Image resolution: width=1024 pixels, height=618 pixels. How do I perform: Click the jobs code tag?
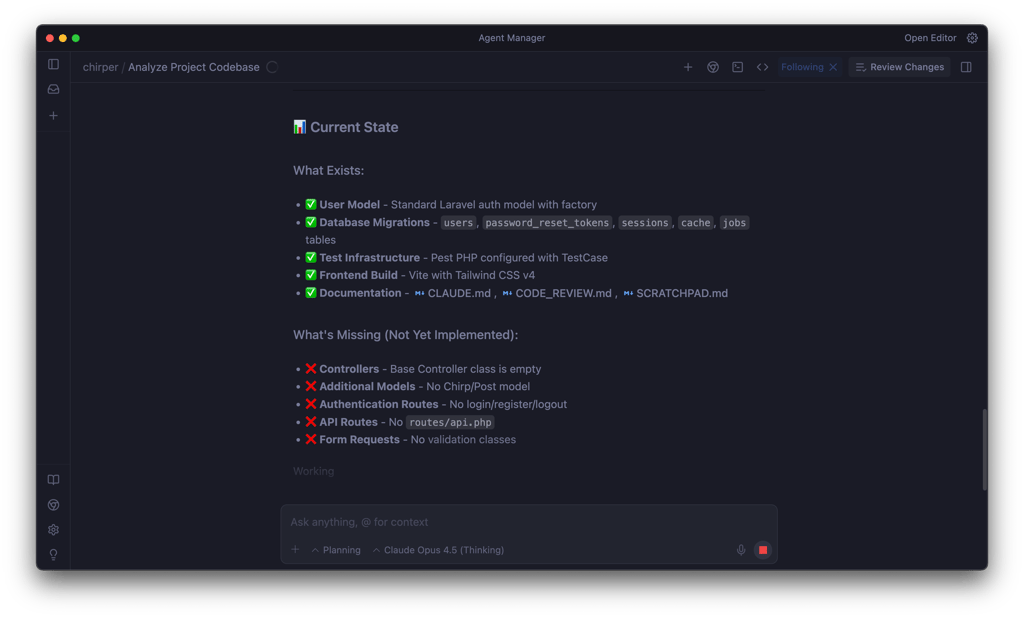[x=734, y=223]
